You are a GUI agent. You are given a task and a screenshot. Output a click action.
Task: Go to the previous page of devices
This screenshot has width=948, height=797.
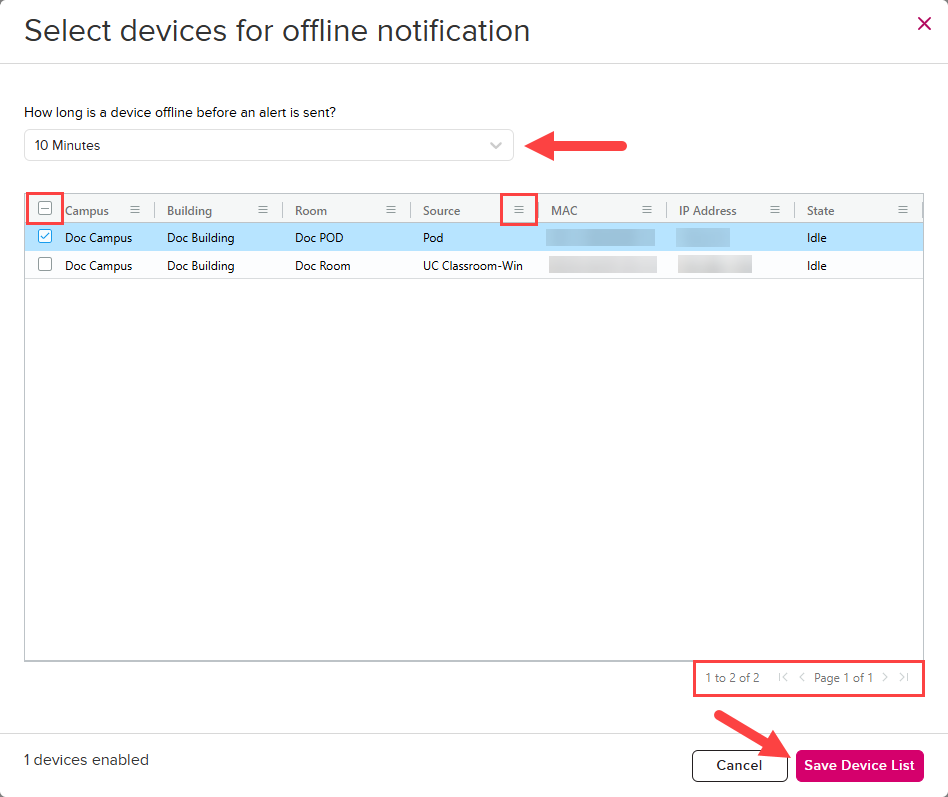coord(801,678)
